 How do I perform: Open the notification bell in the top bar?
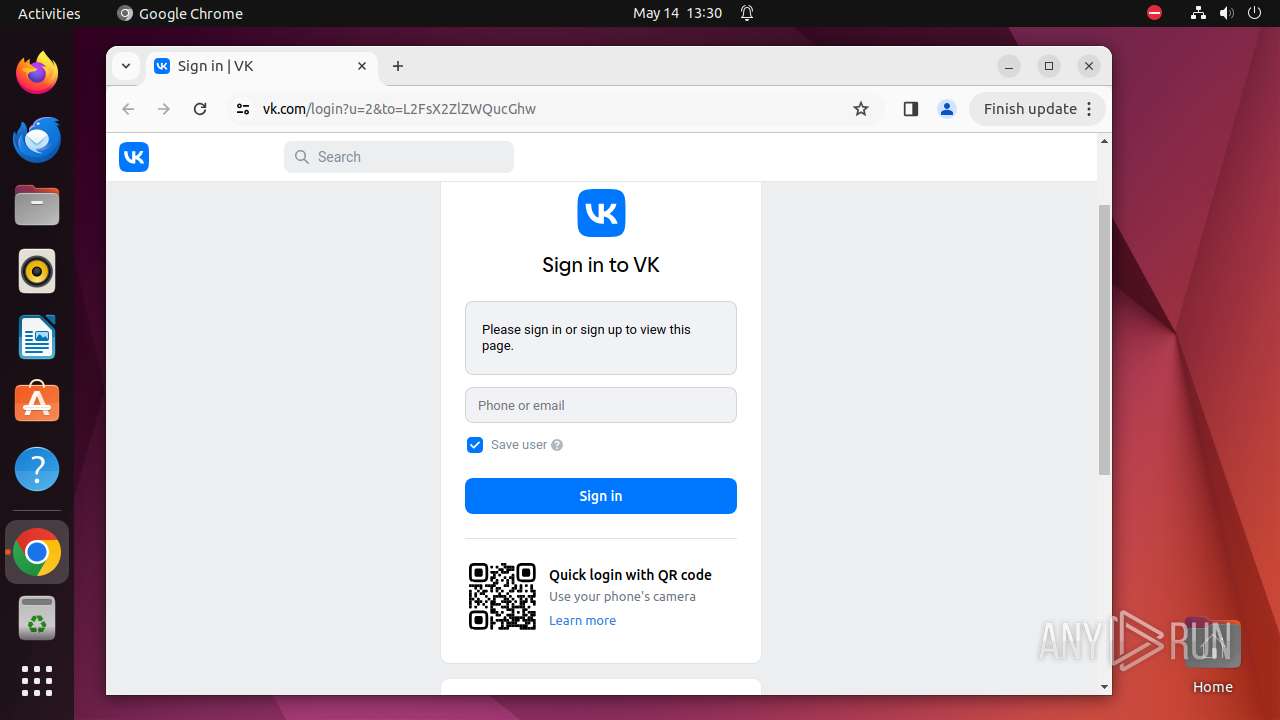pos(747,13)
